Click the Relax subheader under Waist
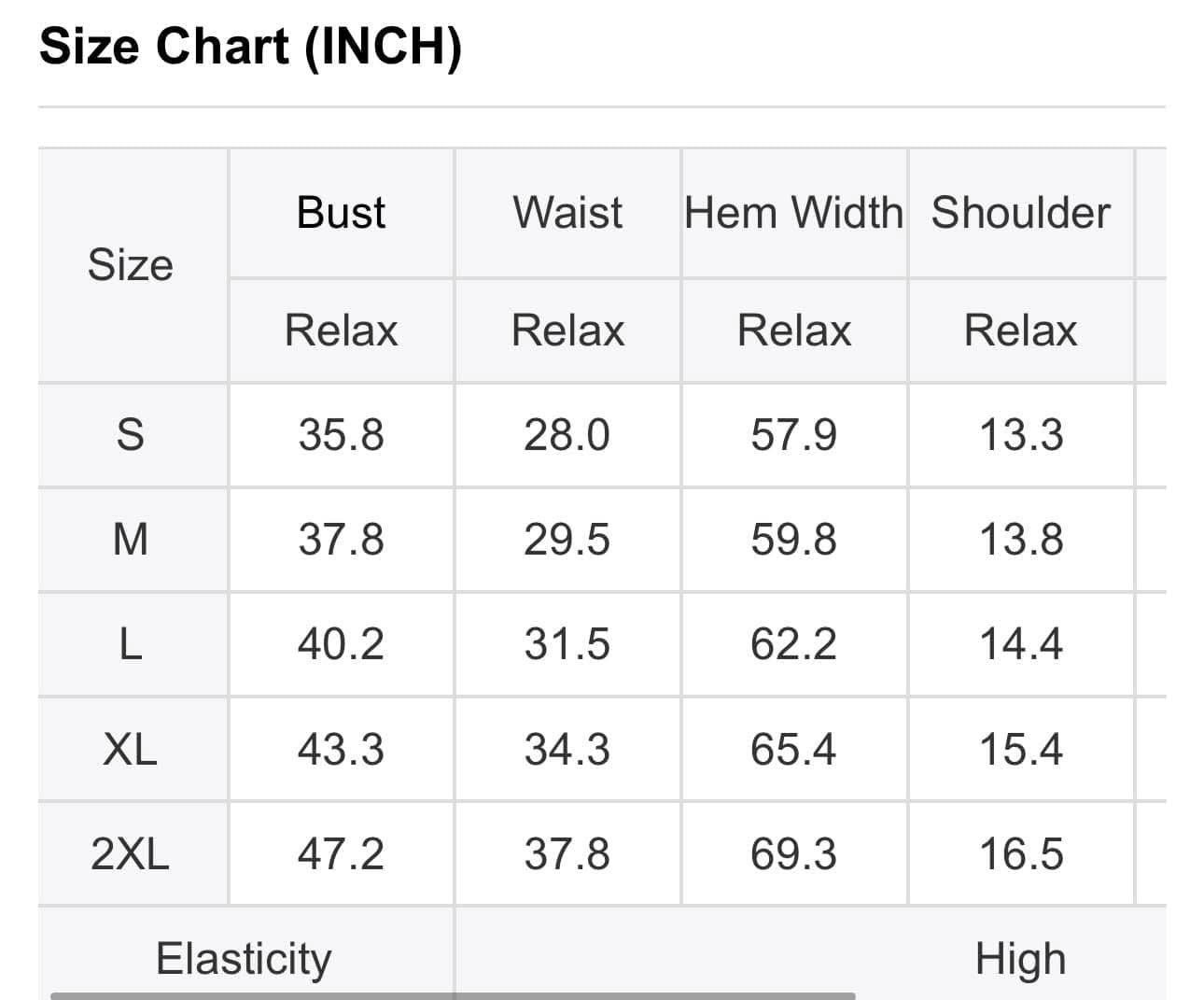The height and width of the screenshot is (1000, 1204). point(567,331)
